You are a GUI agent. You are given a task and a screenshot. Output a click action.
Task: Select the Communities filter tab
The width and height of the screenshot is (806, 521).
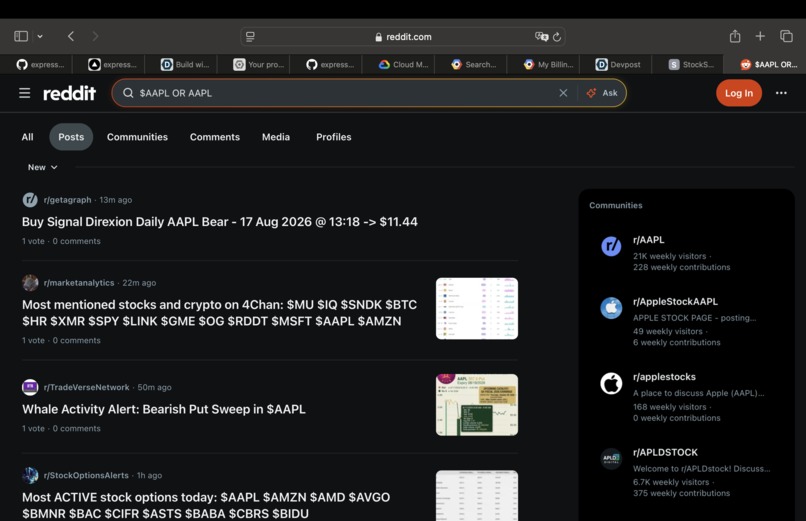point(137,137)
